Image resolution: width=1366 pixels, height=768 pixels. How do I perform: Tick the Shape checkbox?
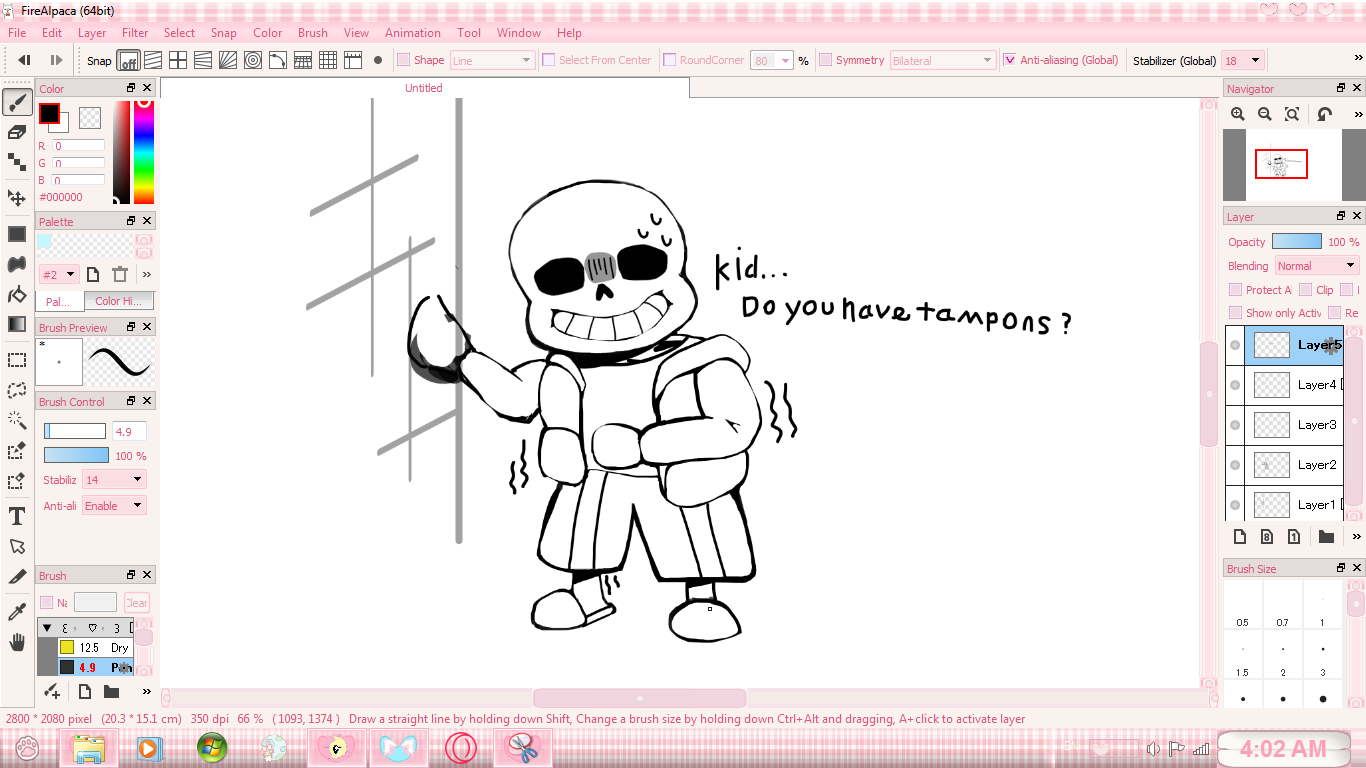coord(404,60)
